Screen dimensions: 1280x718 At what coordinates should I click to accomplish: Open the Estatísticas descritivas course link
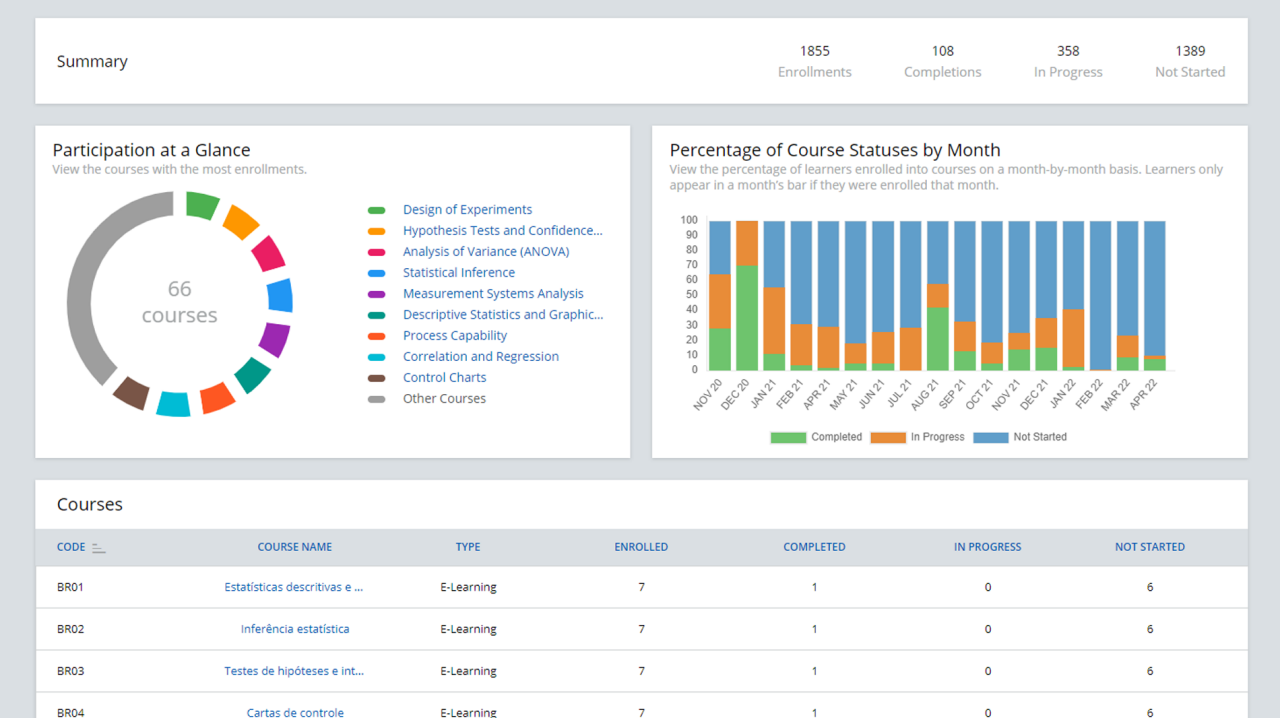pos(294,587)
